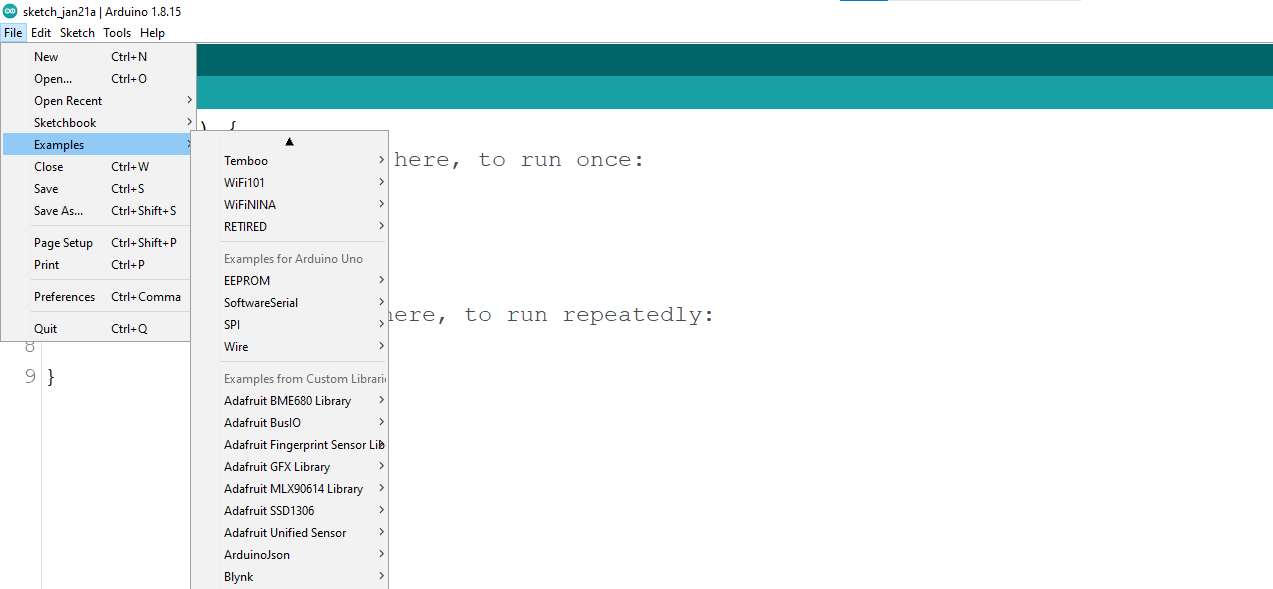This screenshot has height=589, width=1273.
Task: Expand the WiFiNINA examples
Action: point(289,205)
